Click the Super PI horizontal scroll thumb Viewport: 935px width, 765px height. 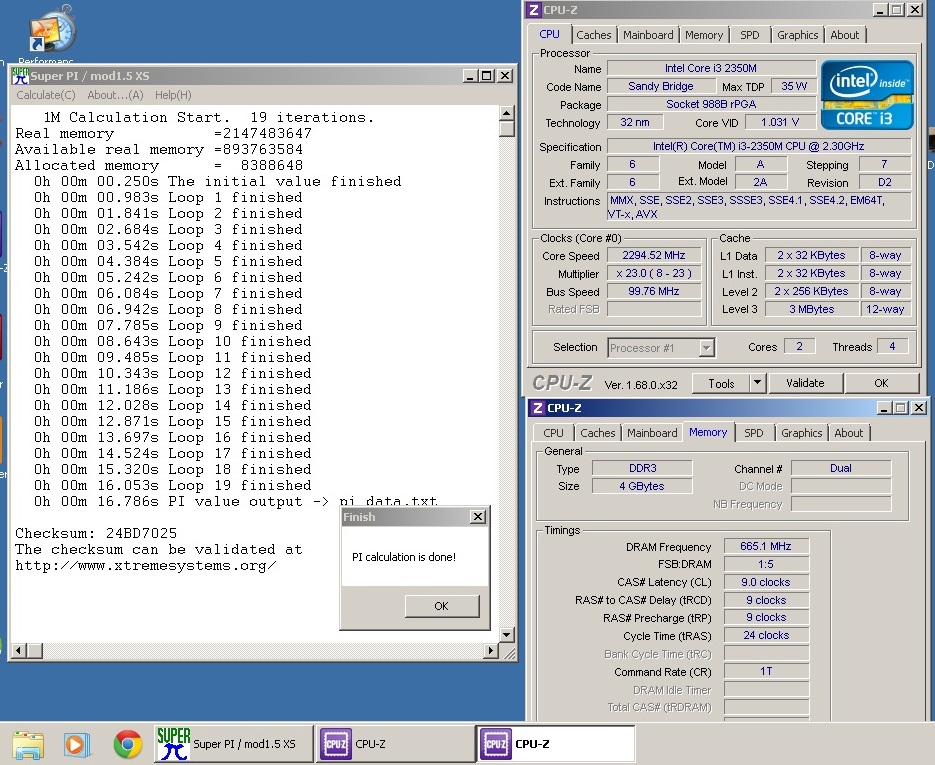[x=35, y=651]
